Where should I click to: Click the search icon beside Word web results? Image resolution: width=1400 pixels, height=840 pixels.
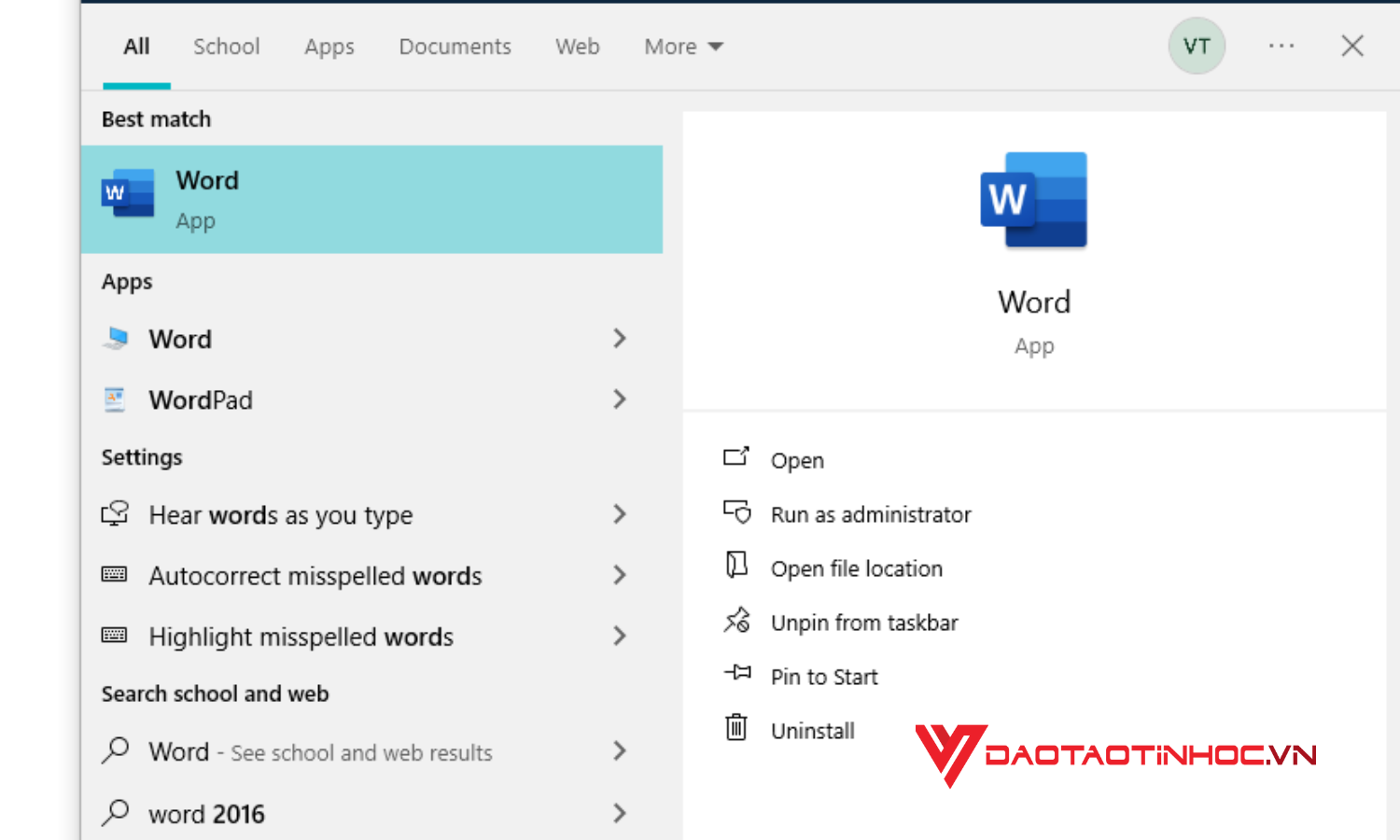point(116,750)
